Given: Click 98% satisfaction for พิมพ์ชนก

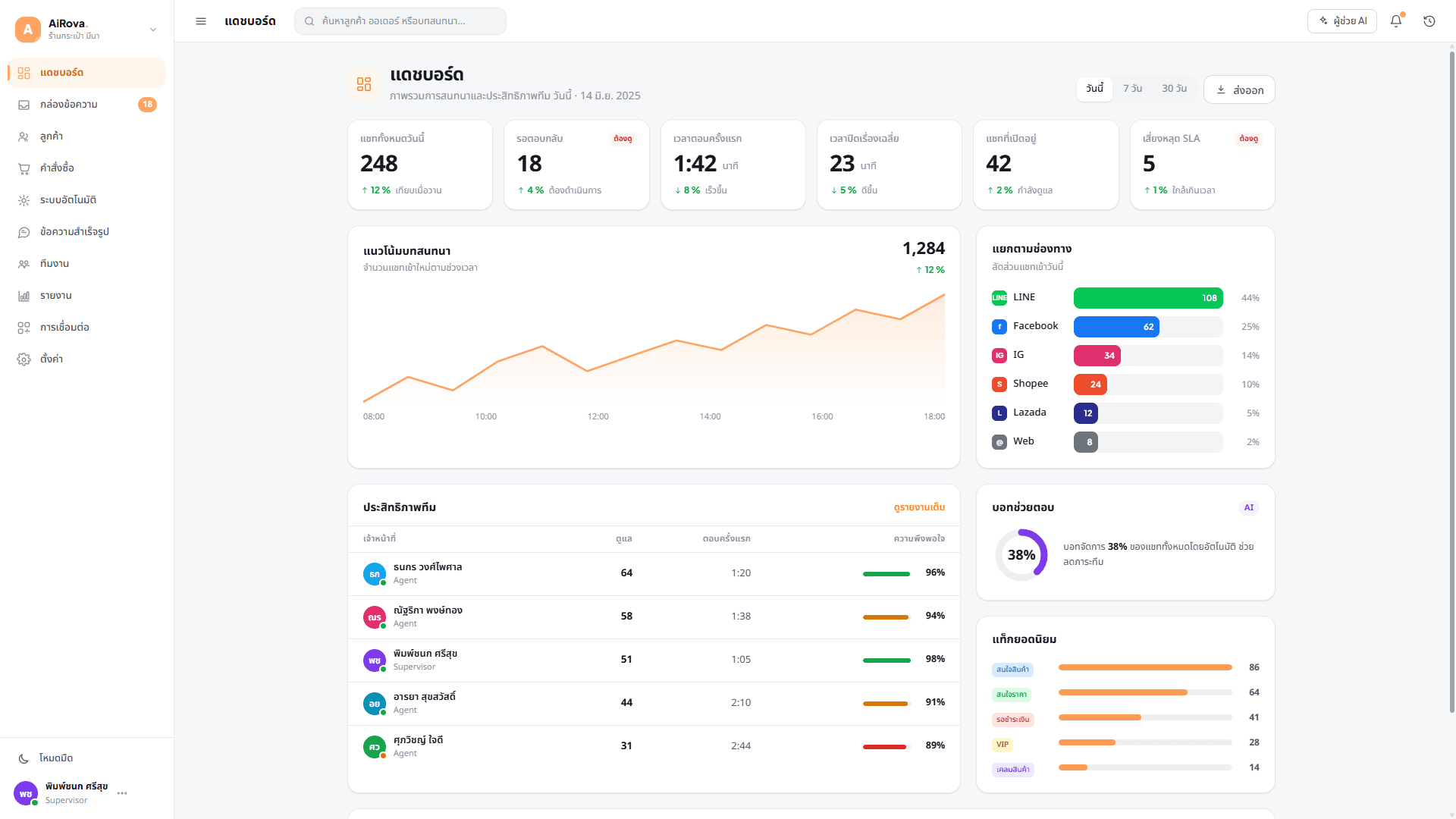Looking at the screenshot, I should (935, 659).
